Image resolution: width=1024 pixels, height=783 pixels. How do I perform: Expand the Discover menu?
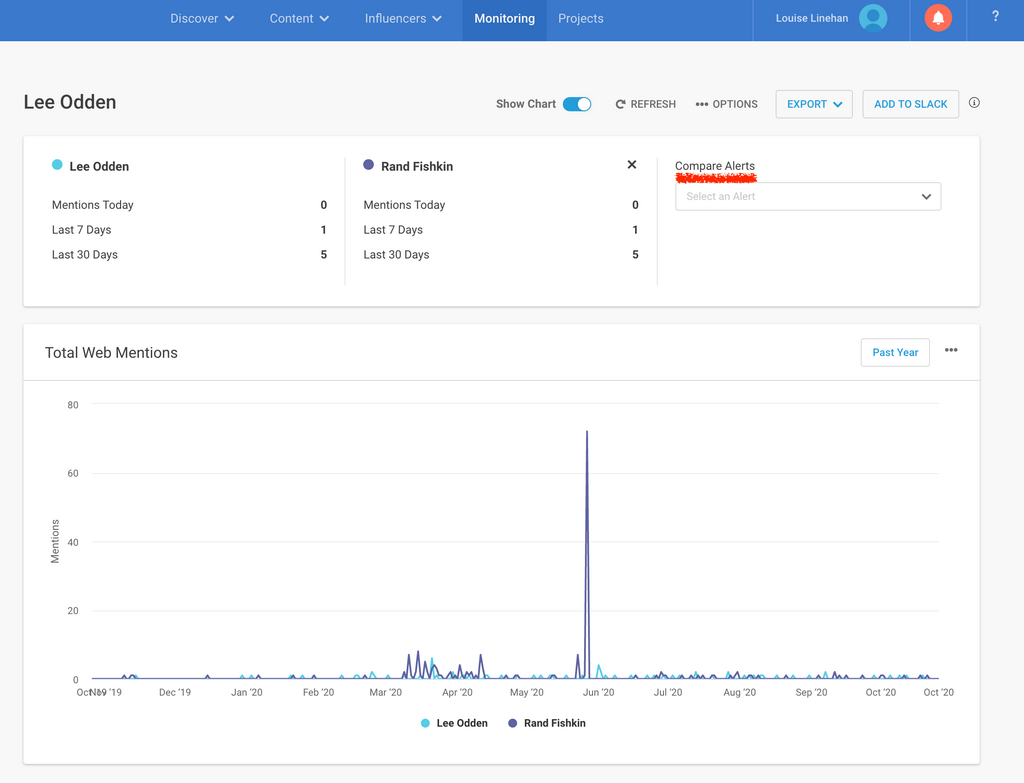point(202,18)
